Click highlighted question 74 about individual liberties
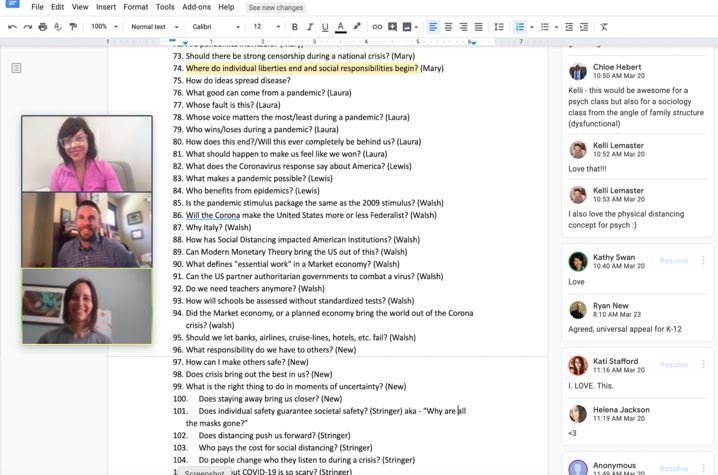Image resolution: width=718 pixels, height=475 pixels. click(302, 68)
